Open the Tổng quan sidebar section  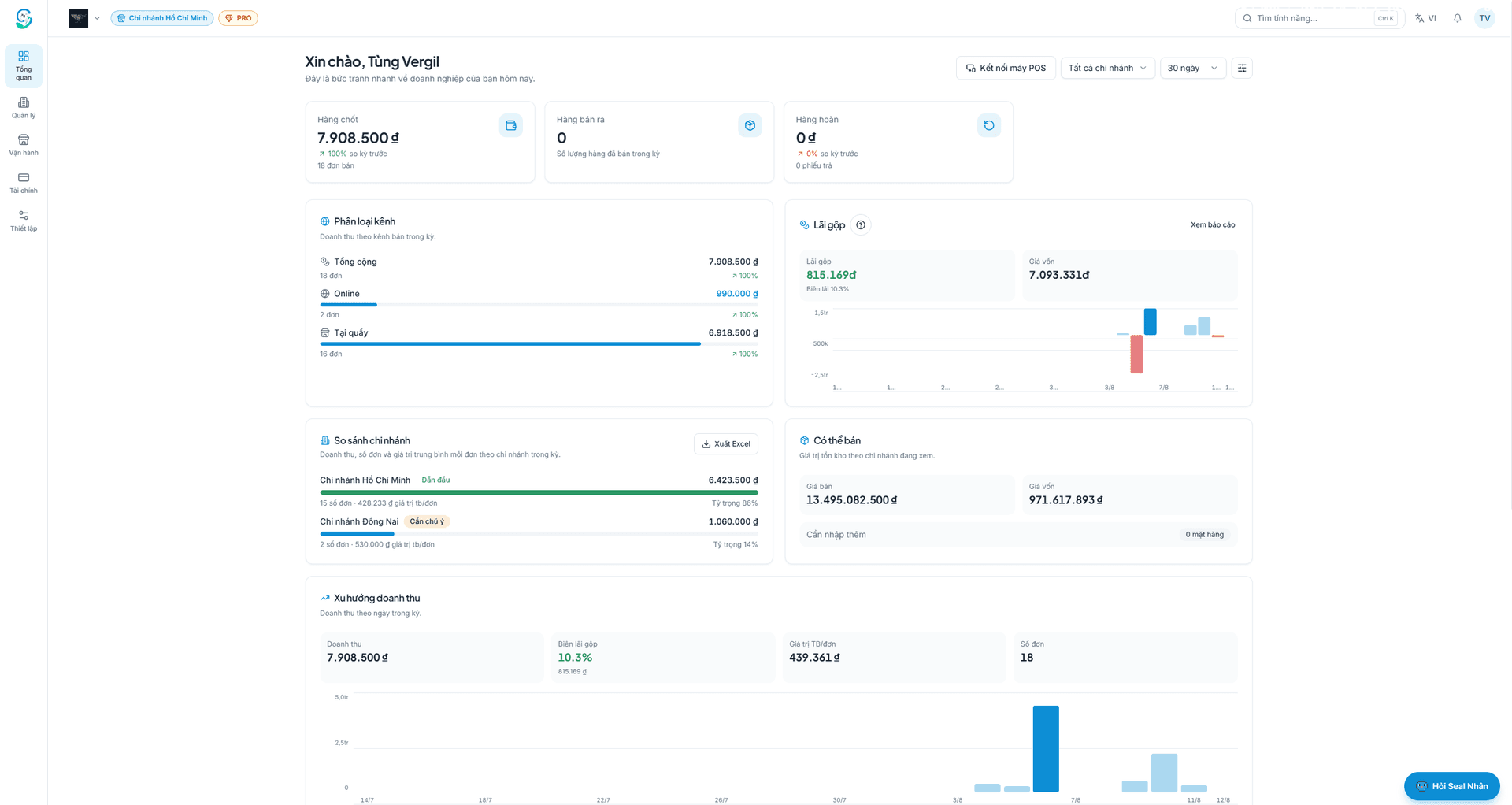(24, 65)
